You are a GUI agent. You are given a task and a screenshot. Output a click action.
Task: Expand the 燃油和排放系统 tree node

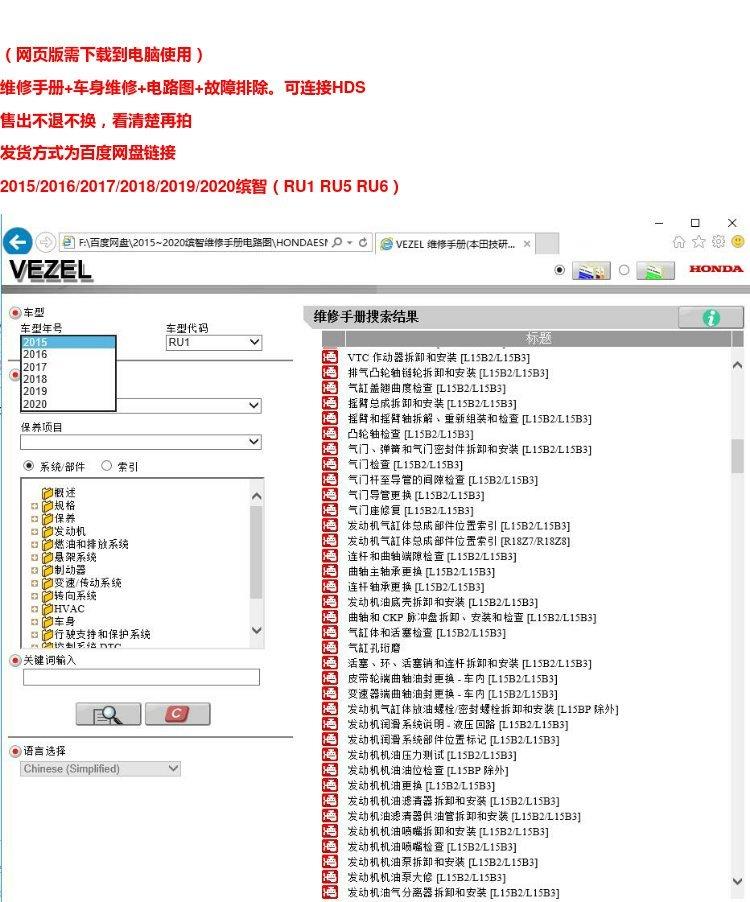click(35, 545)
